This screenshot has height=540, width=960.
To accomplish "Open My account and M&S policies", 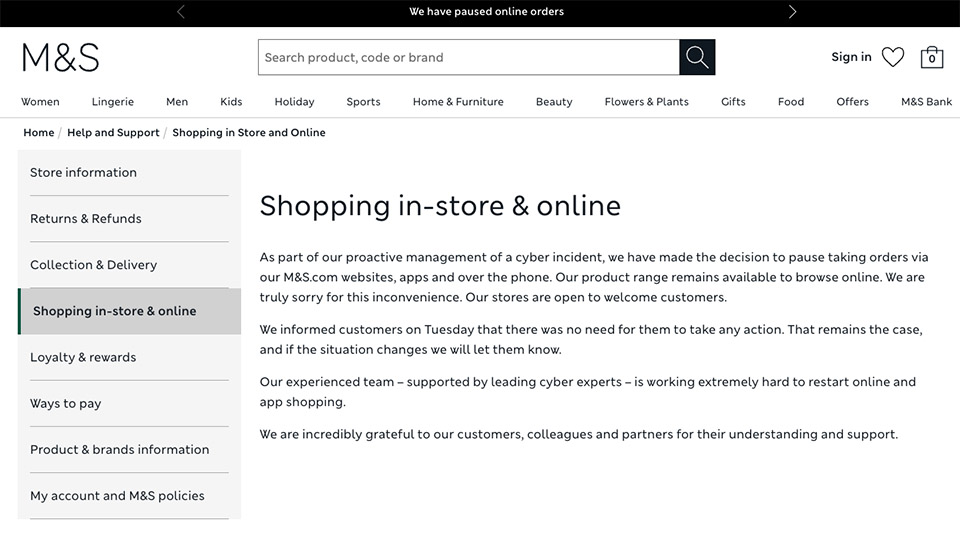I will (x=117, y=495).
